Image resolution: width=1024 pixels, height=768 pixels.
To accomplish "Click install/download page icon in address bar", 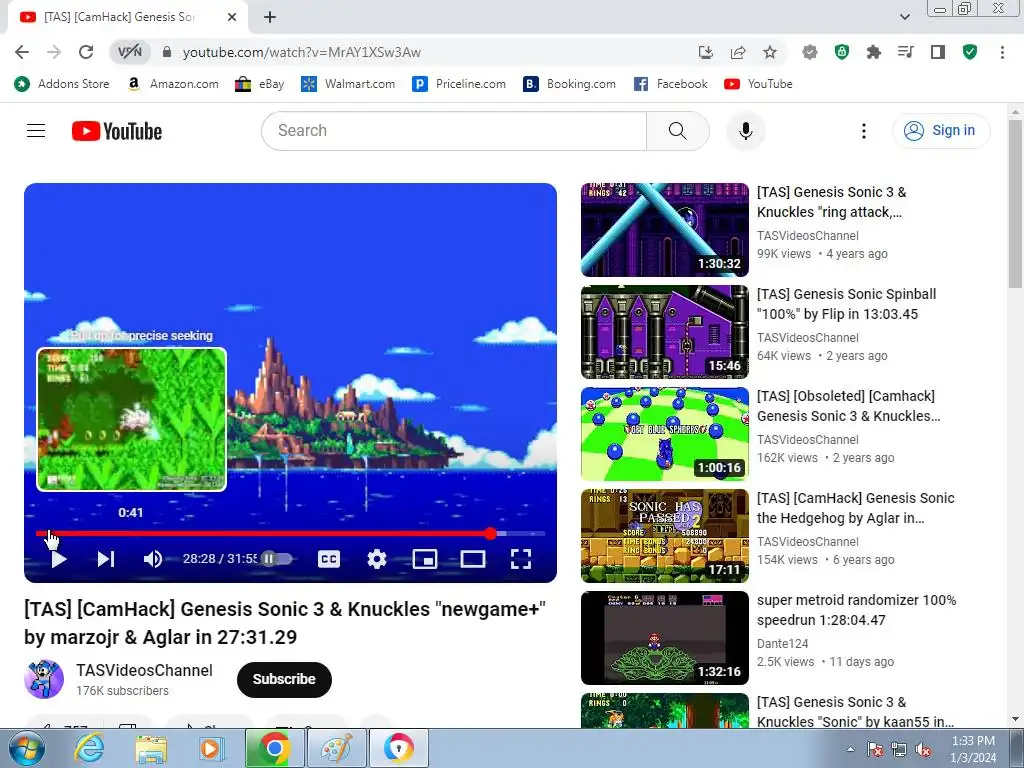I will tap(705, 52).
